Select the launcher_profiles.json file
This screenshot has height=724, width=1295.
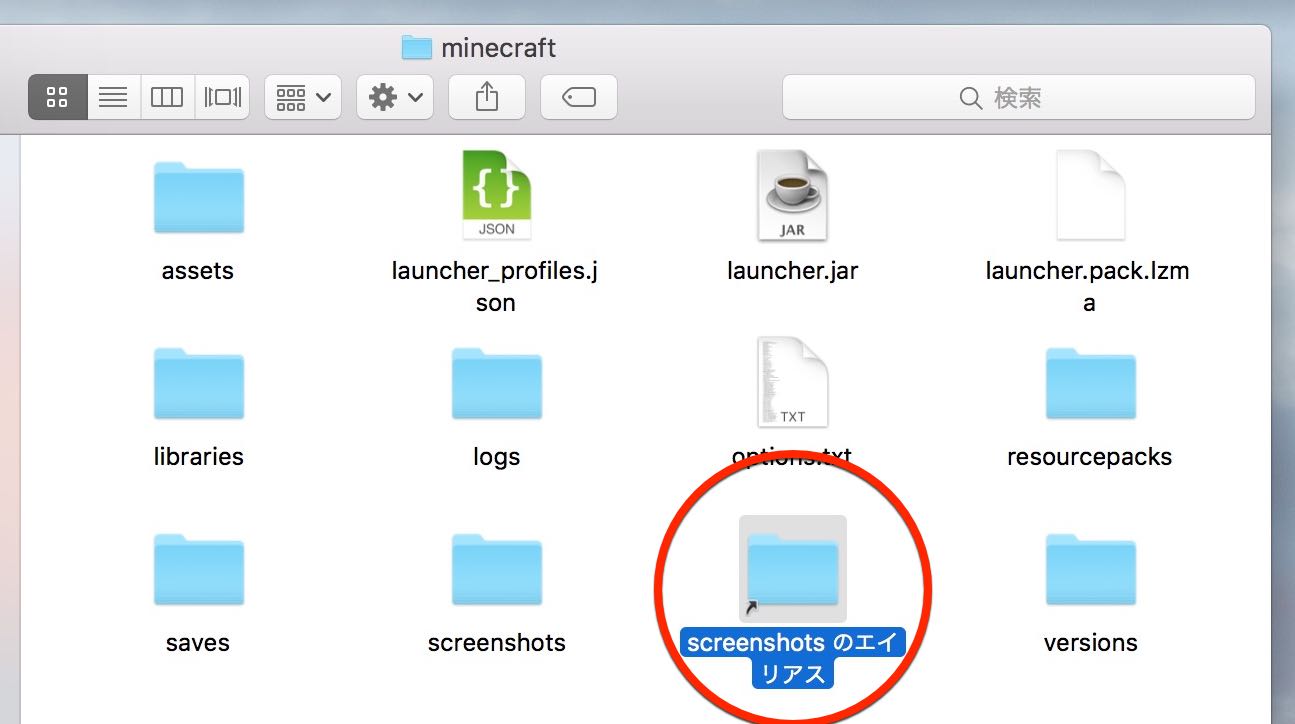(496, 195)
